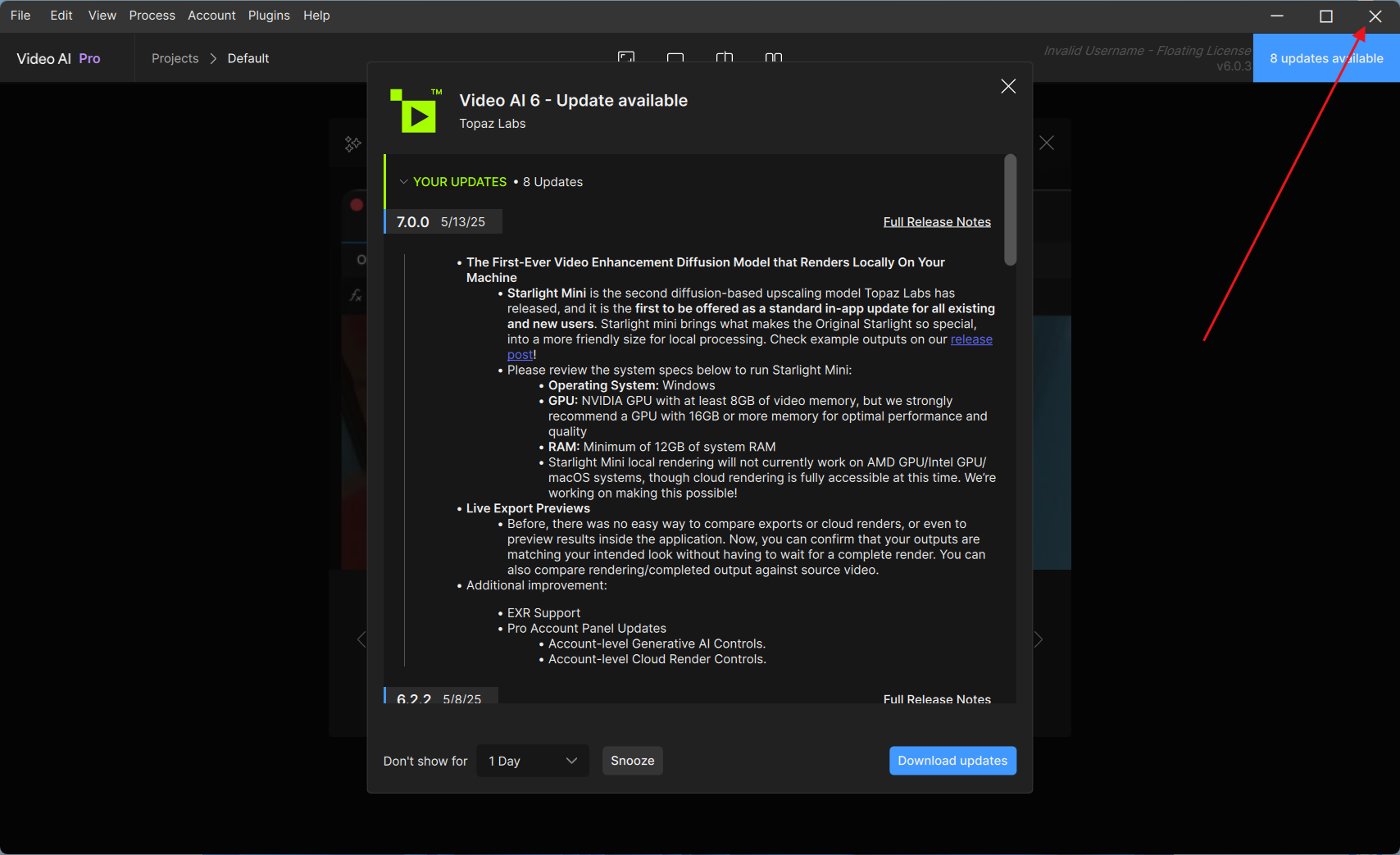Viewport: 1400px width, 855px height.
Task: Open the File menu
Action: click(x=20, y=16)
